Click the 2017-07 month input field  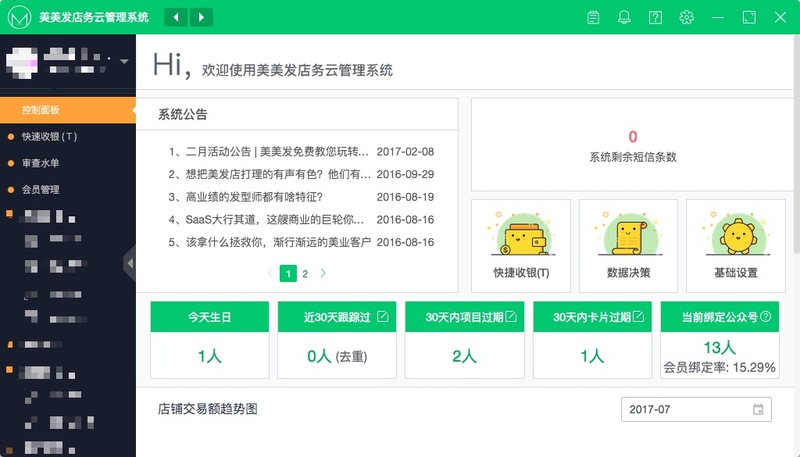coord(696,409)
